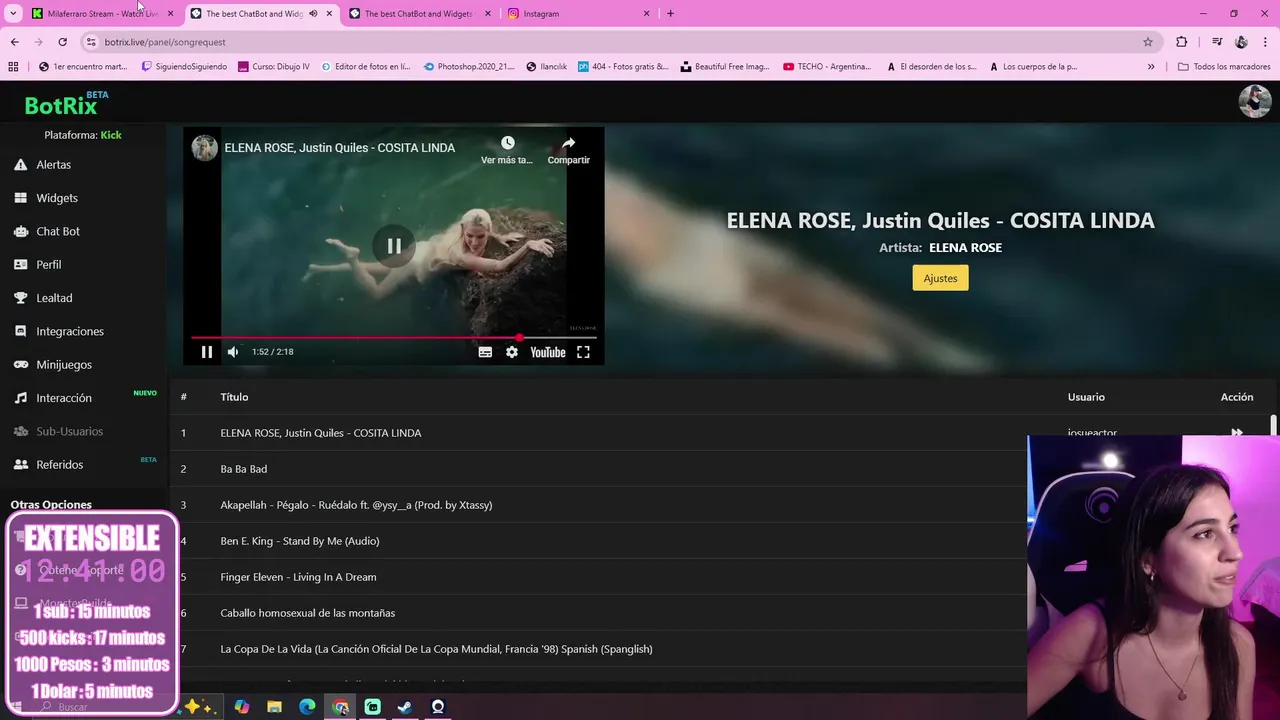Toggle subtitles on the video player
The width and height of the screenshot is (1280, 720).
485,352
